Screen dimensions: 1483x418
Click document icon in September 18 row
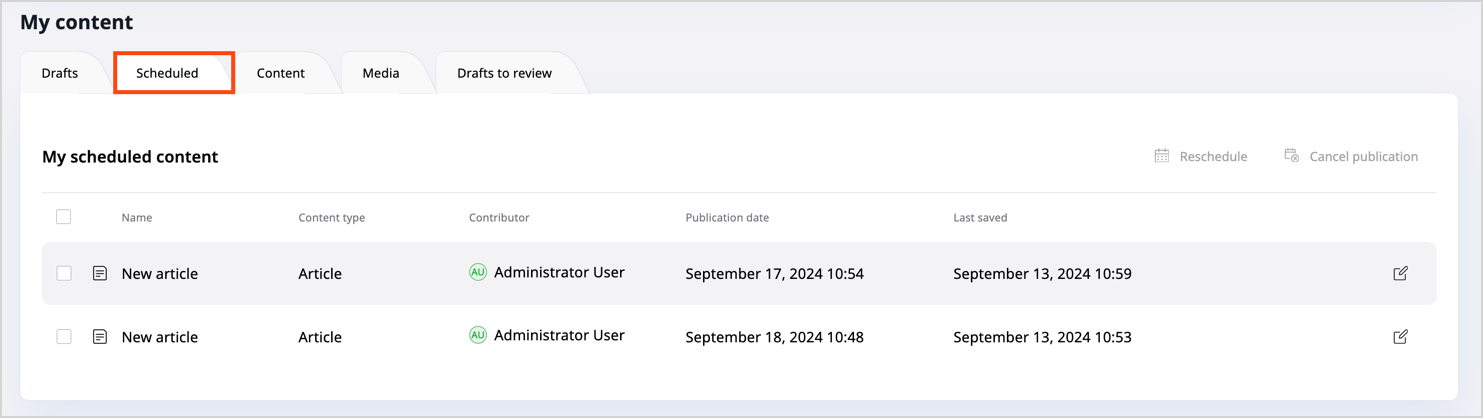tap(100, 337)
